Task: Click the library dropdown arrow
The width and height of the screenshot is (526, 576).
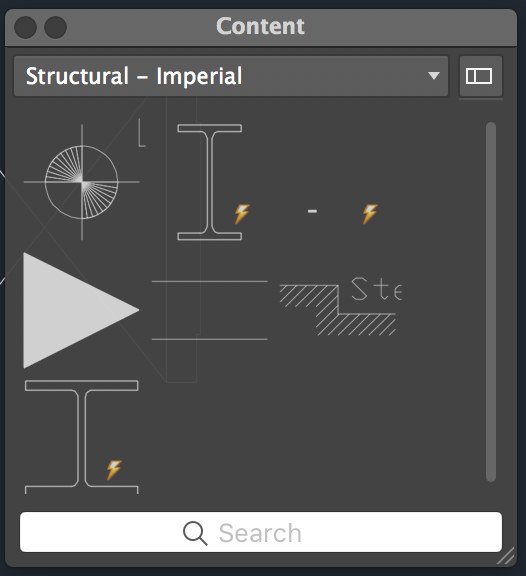Action: pos(434,76)
